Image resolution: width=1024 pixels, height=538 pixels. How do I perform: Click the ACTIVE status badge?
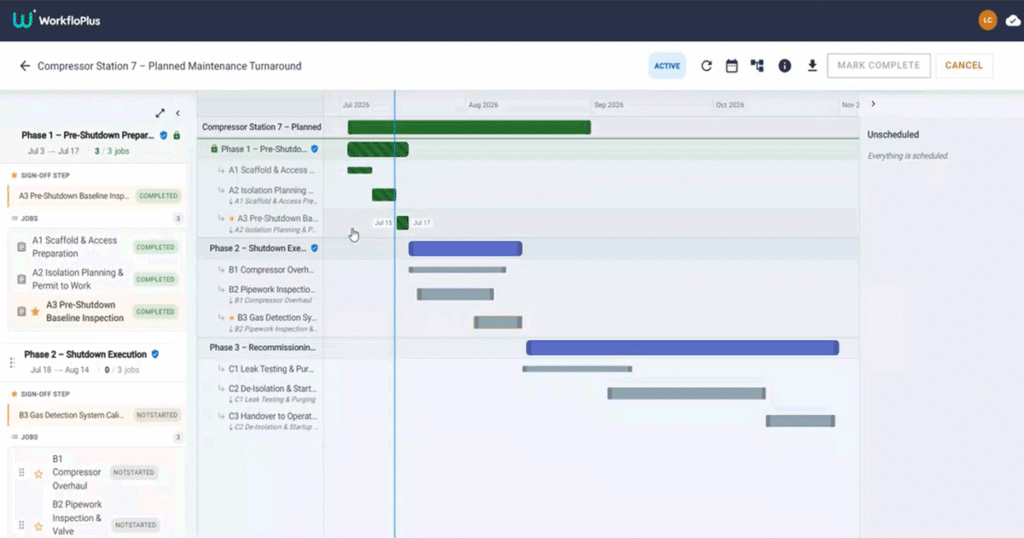pos(667,66)
